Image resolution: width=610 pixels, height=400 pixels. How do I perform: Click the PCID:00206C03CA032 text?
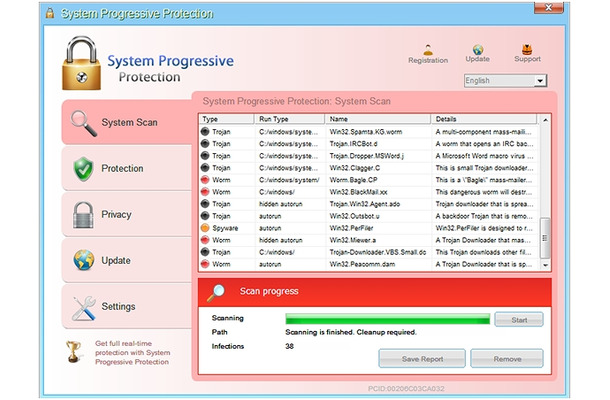406,388
